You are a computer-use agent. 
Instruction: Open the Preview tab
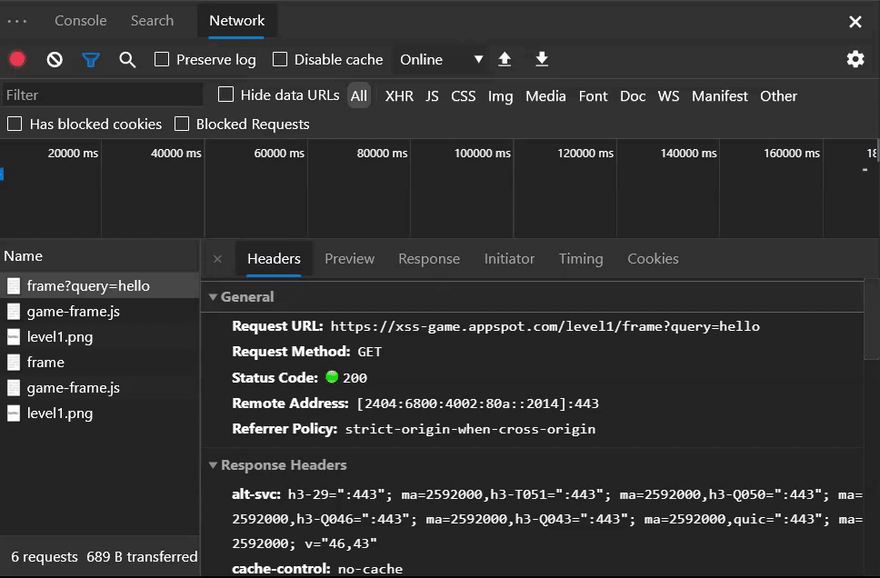pyautogui.click(x=349, y=259)
